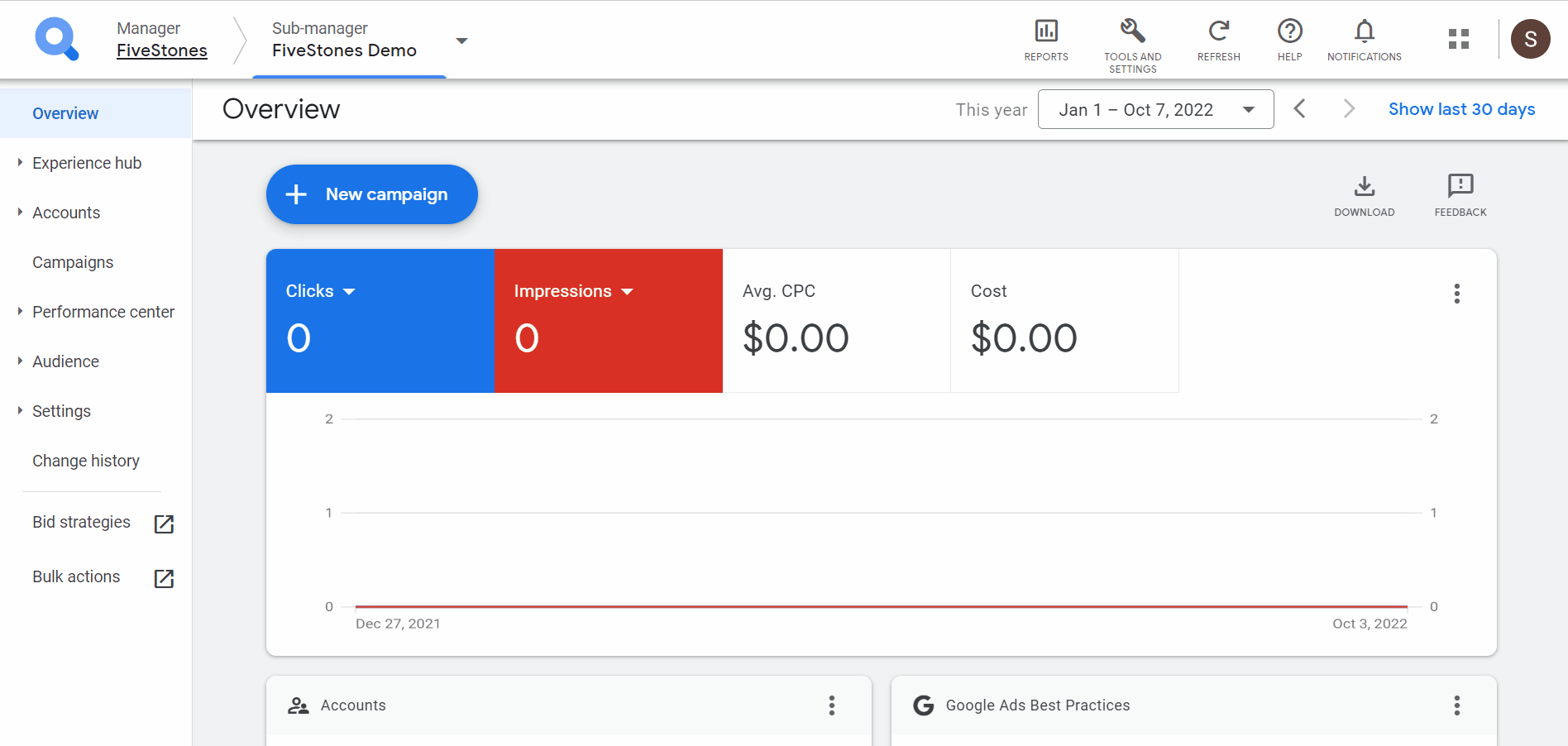Select the Cost scorecard

(x=1064, y=321)
